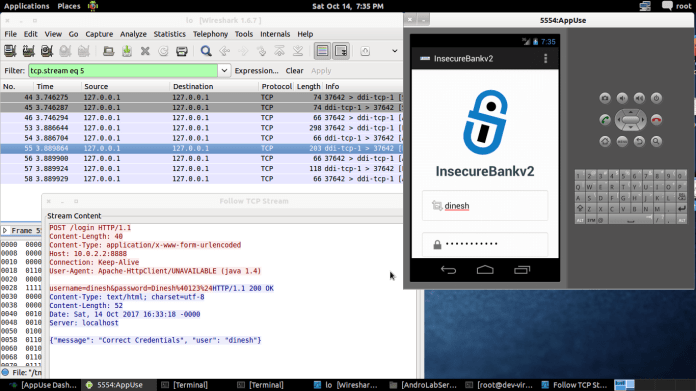Open the Applications menu in top panel
Viewport: 696px width, 391px height.
27,6
